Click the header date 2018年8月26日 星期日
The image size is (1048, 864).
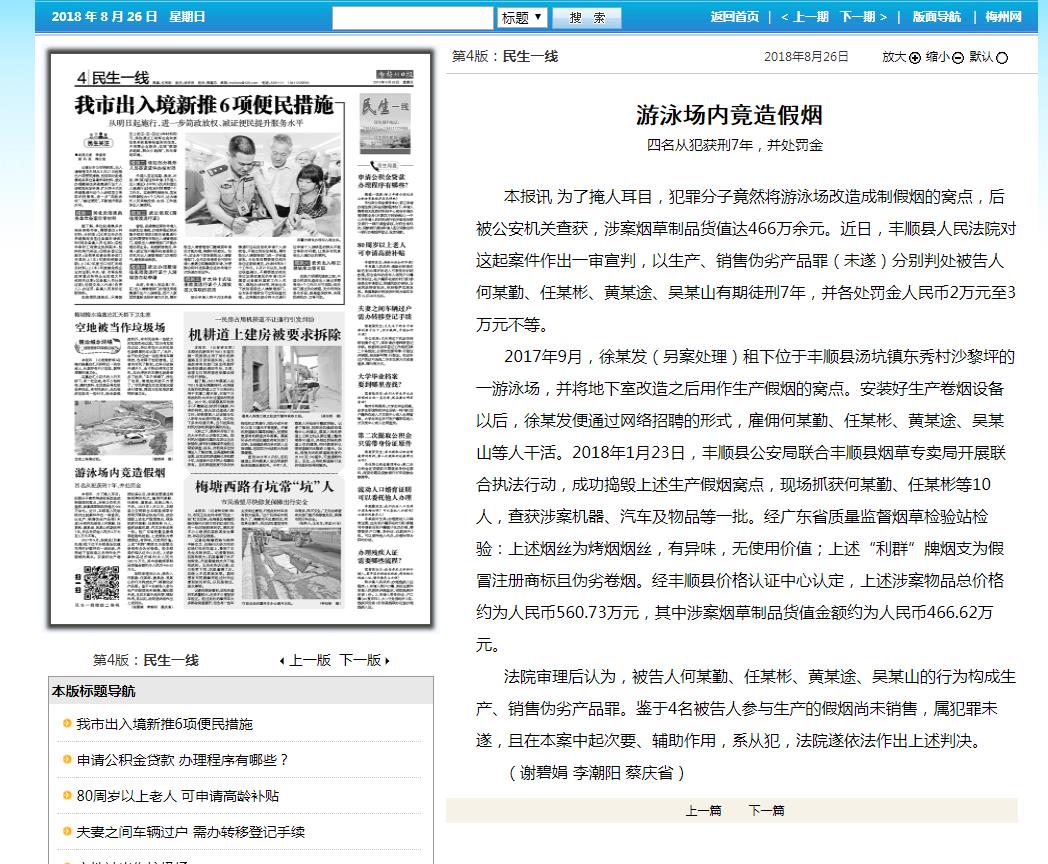click(128, 17)
